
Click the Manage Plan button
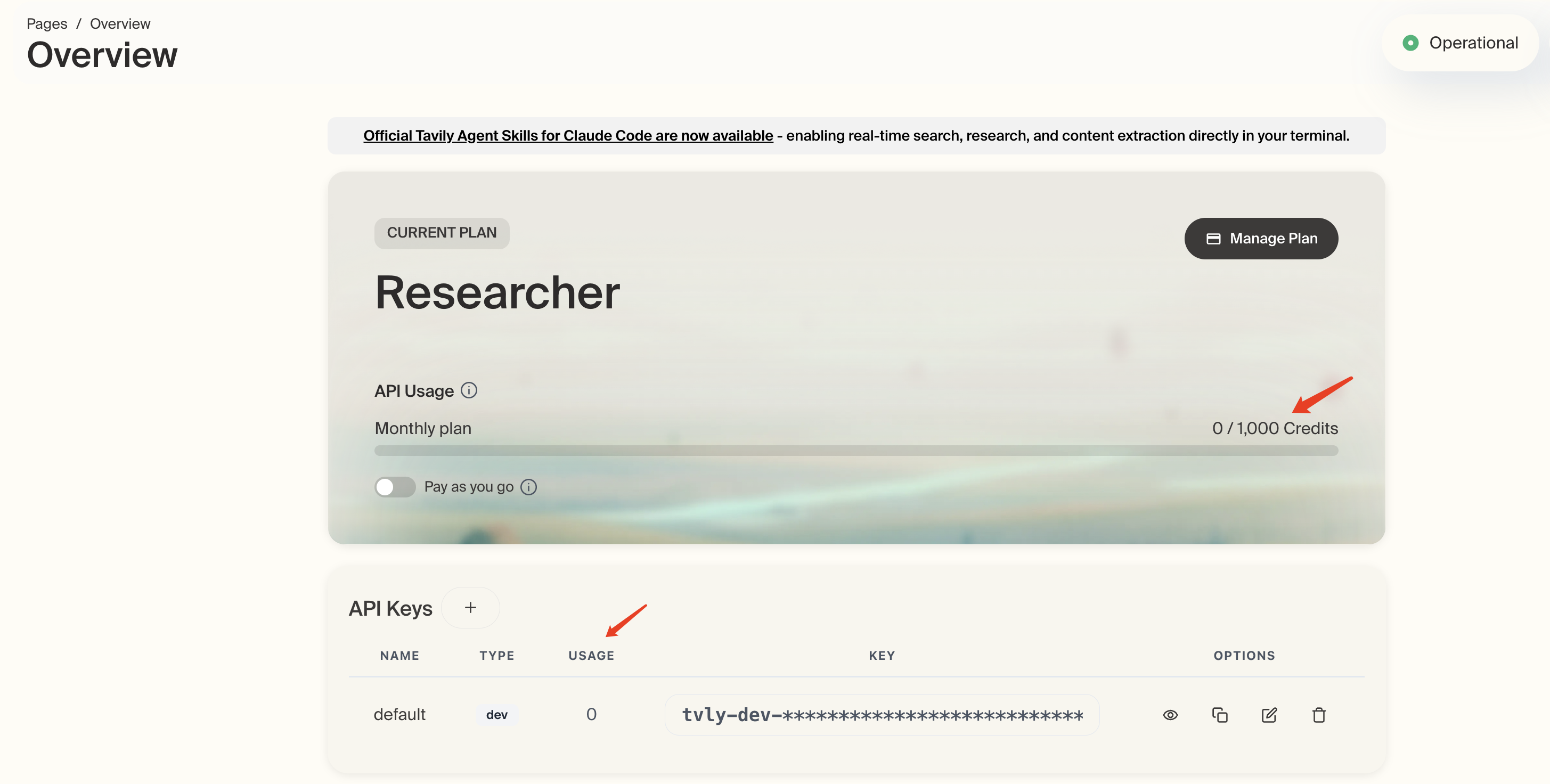point(1261,238)
